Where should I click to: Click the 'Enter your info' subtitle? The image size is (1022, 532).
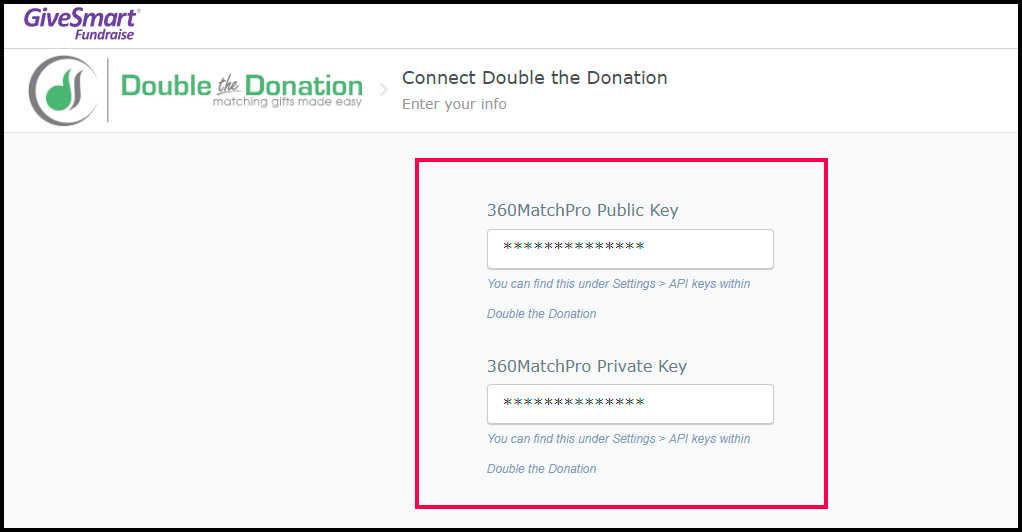click(454, 104)
